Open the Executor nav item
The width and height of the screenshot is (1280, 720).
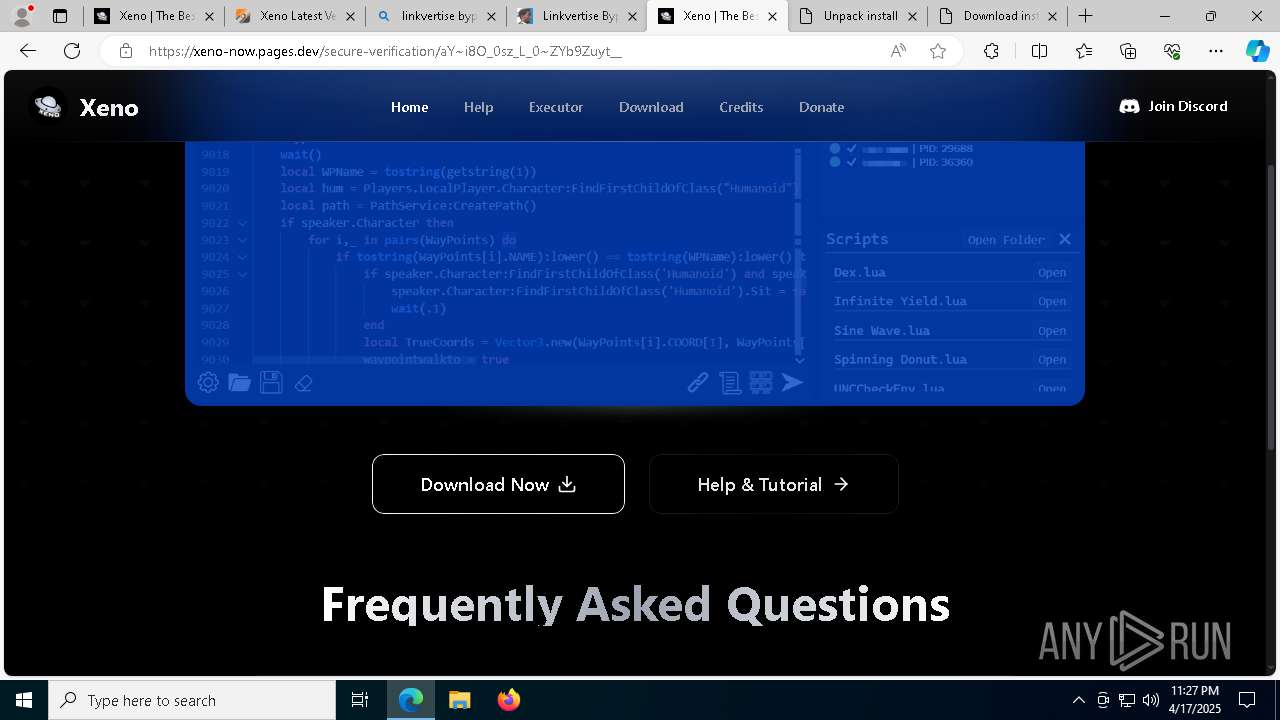click(556, 107)
